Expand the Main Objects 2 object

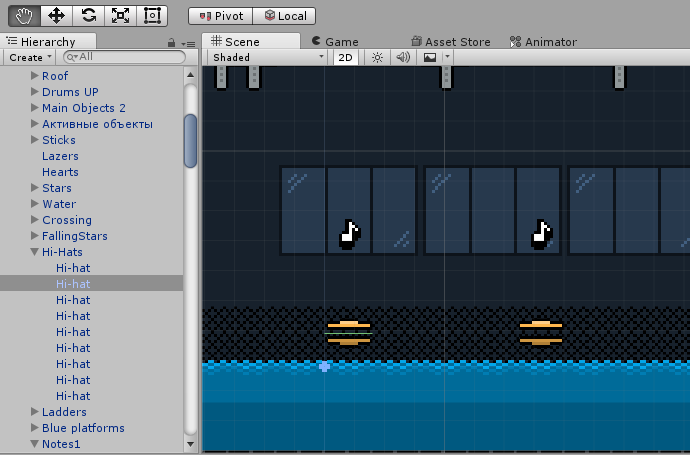click(x=35, y=108)
